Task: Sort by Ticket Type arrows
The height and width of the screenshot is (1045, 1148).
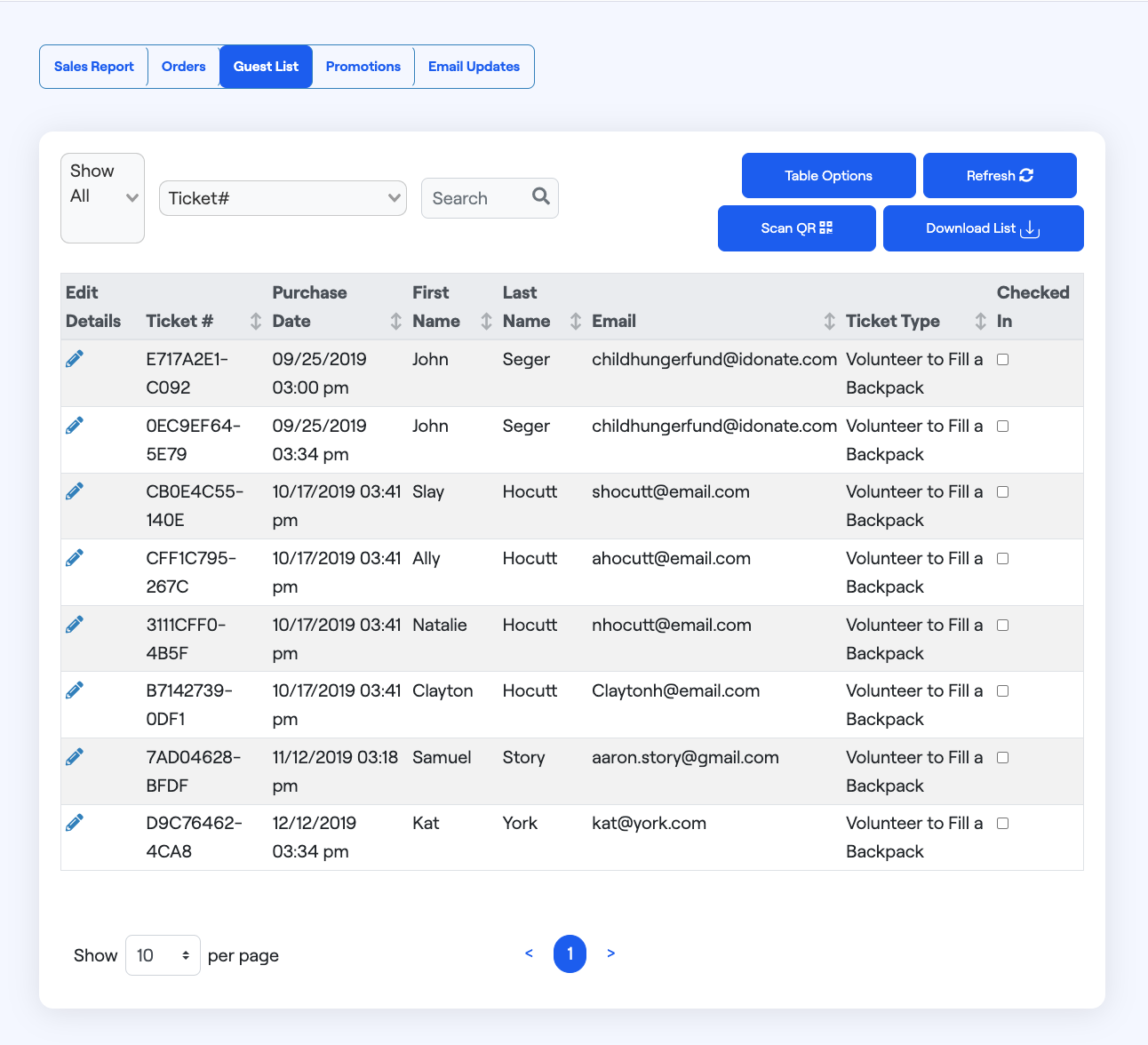Action: coord(980,321)
